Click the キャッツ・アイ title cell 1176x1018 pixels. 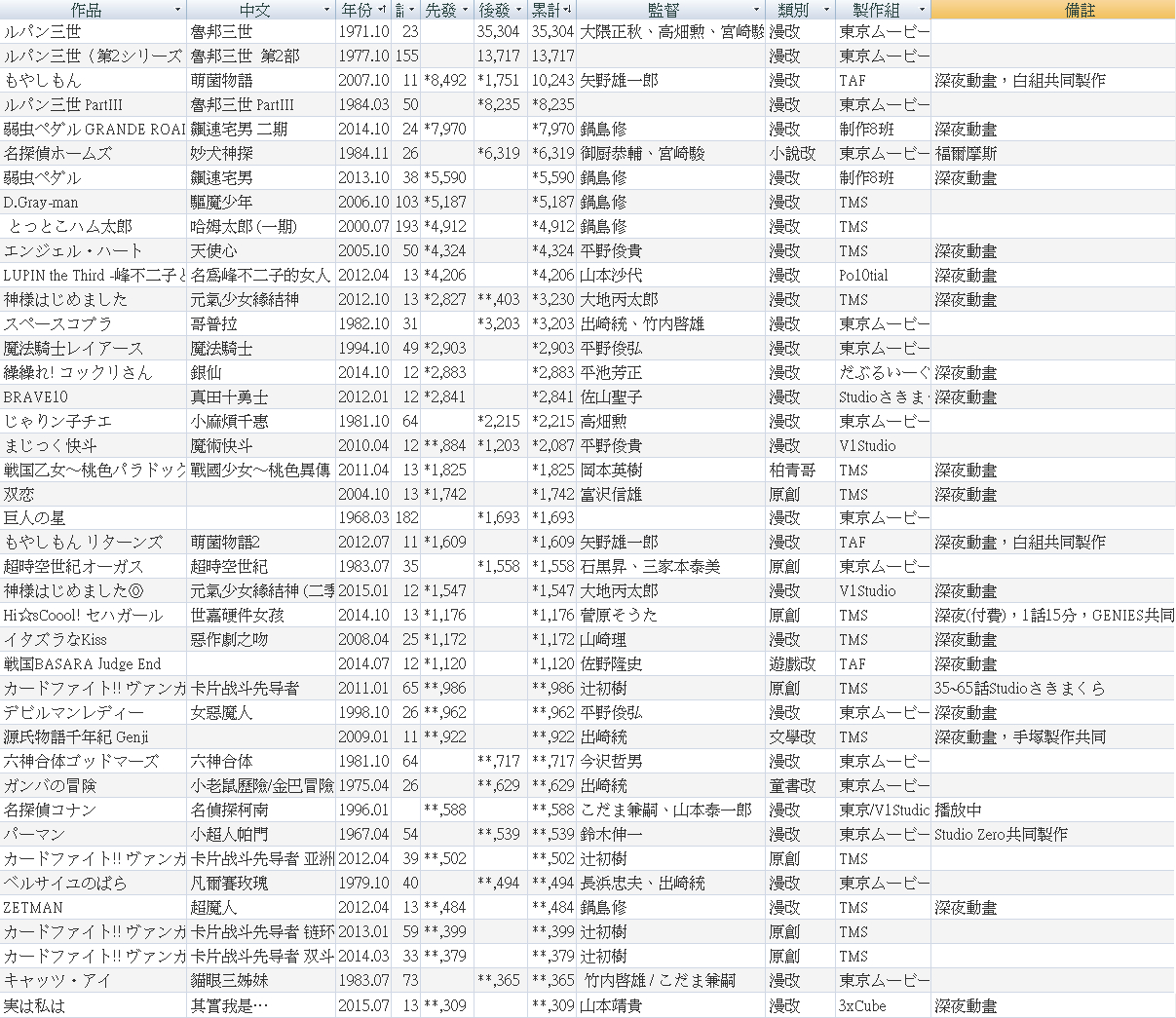click(94, 980)
